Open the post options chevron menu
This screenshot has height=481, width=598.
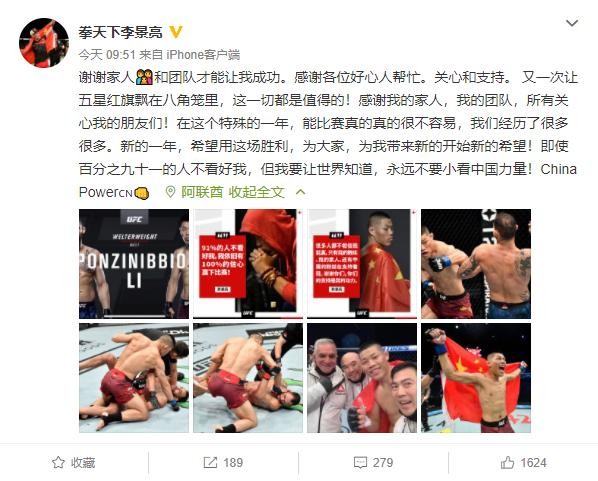(572, 23)
